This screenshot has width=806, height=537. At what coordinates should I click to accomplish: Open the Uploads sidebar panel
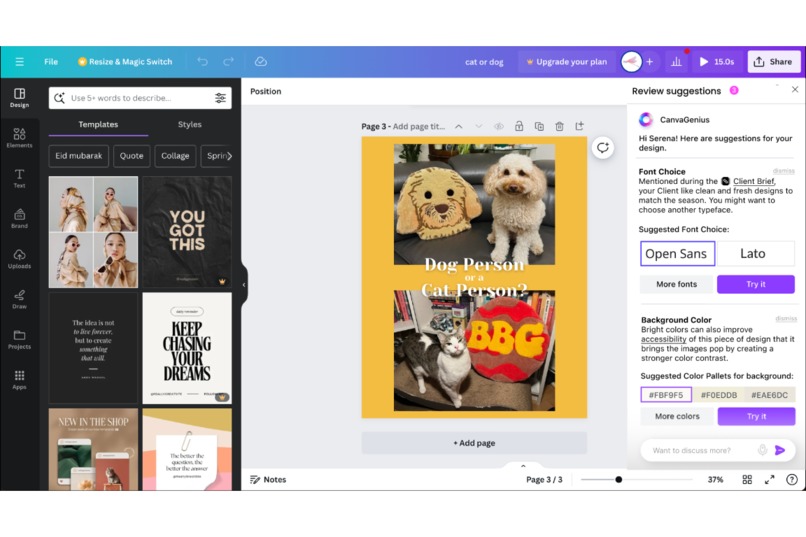20,259
